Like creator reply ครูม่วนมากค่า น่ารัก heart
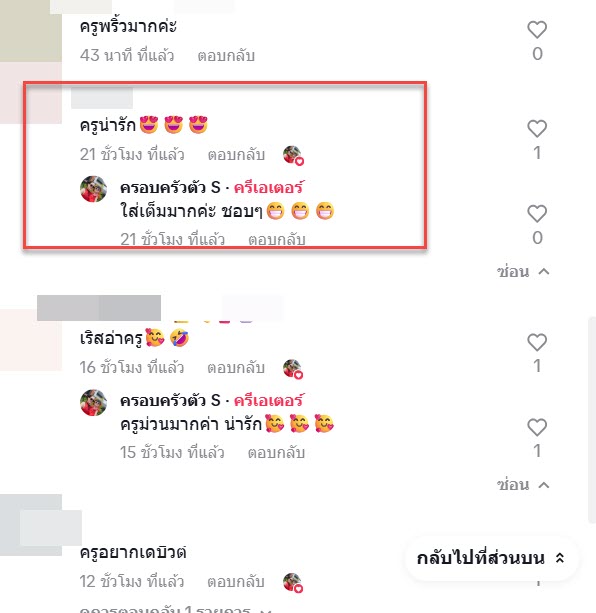Viewport: 596px width, 613px height. coord(537,427)
